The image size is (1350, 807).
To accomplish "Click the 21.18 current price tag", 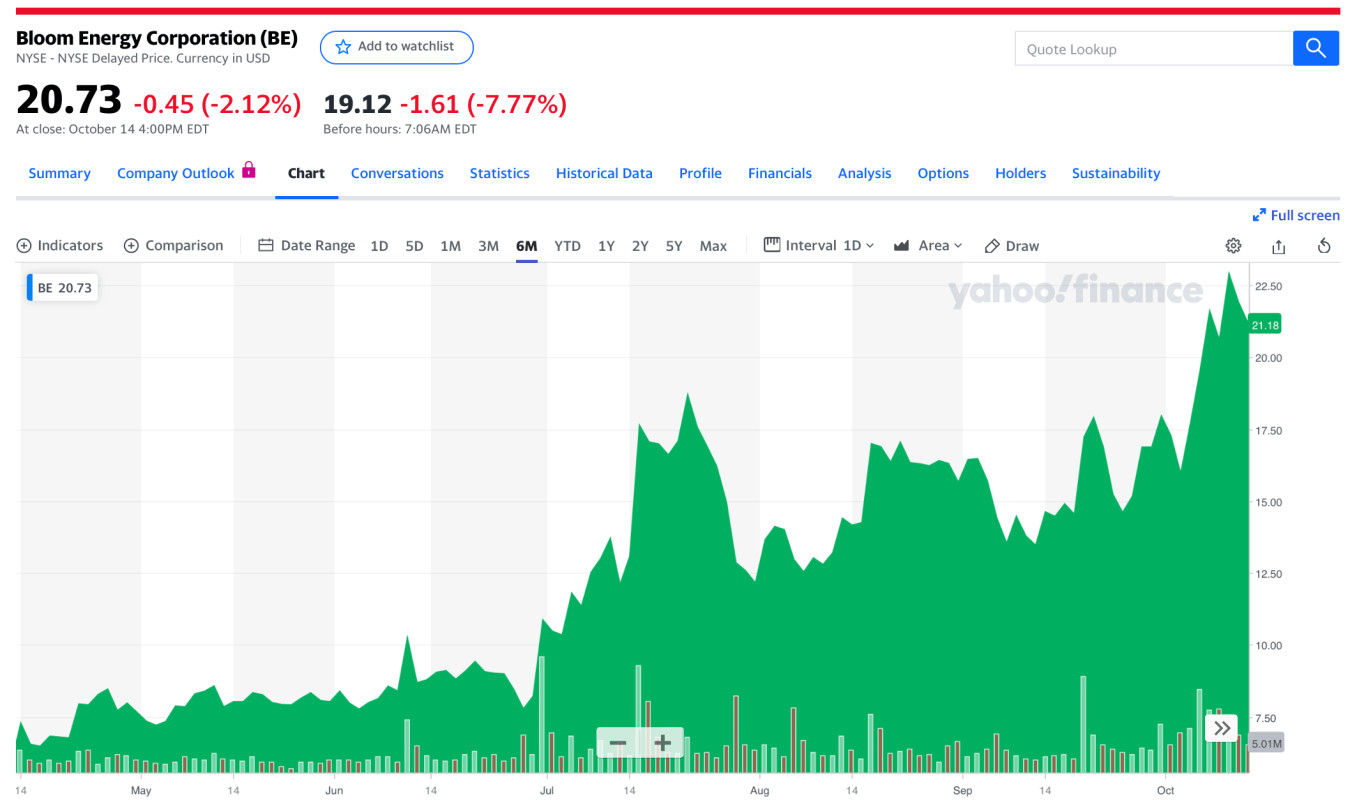I will coord(1265,325).
